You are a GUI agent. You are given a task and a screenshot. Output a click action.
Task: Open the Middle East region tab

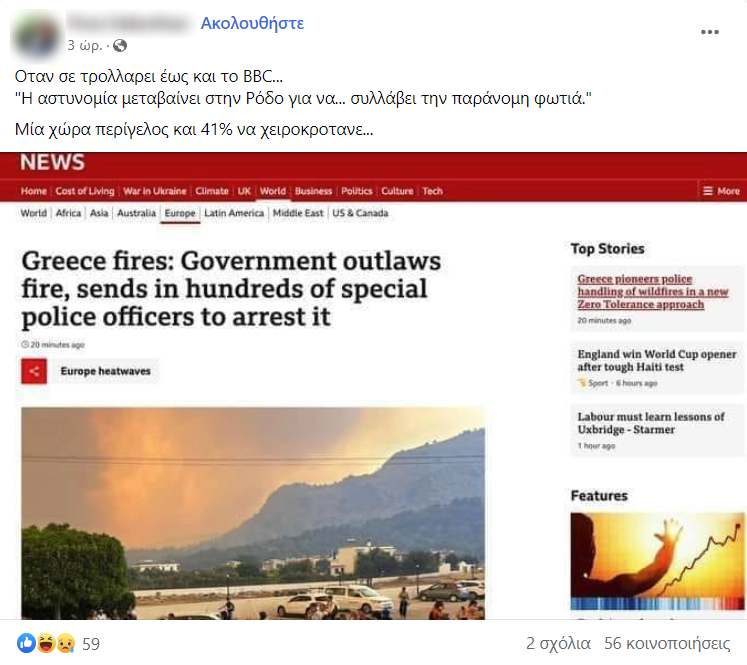tap(298, 213)
